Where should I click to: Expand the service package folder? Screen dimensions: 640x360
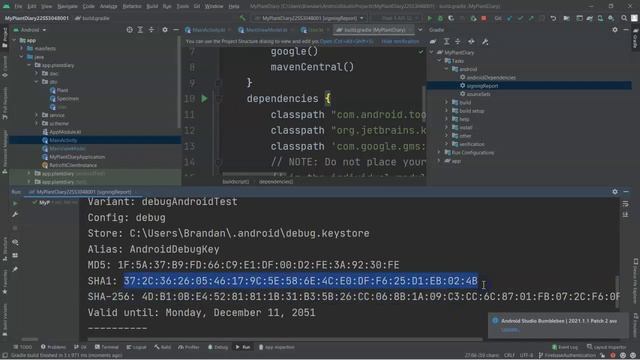click(37, 115)
